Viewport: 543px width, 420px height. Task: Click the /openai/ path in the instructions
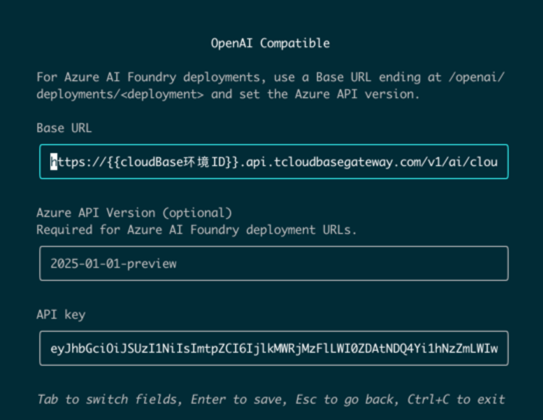click(477, 77)
